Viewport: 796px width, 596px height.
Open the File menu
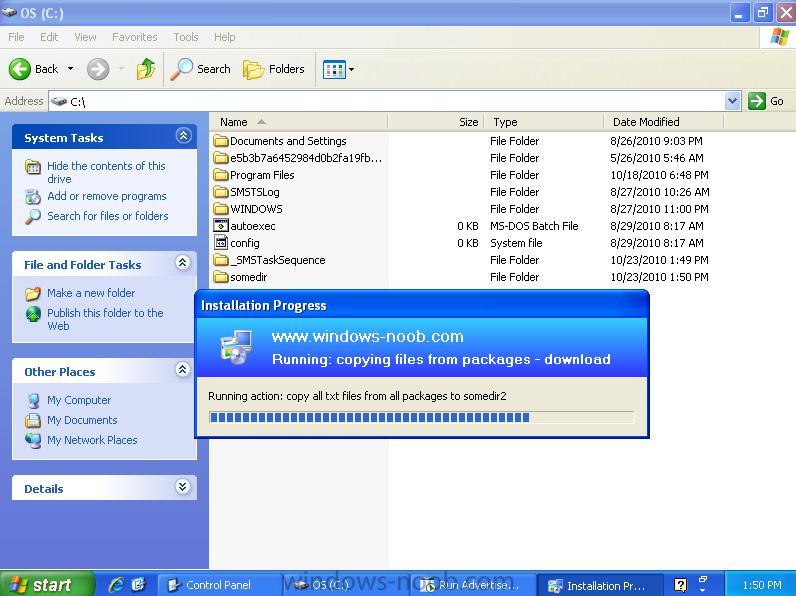(x=16, y=37)
